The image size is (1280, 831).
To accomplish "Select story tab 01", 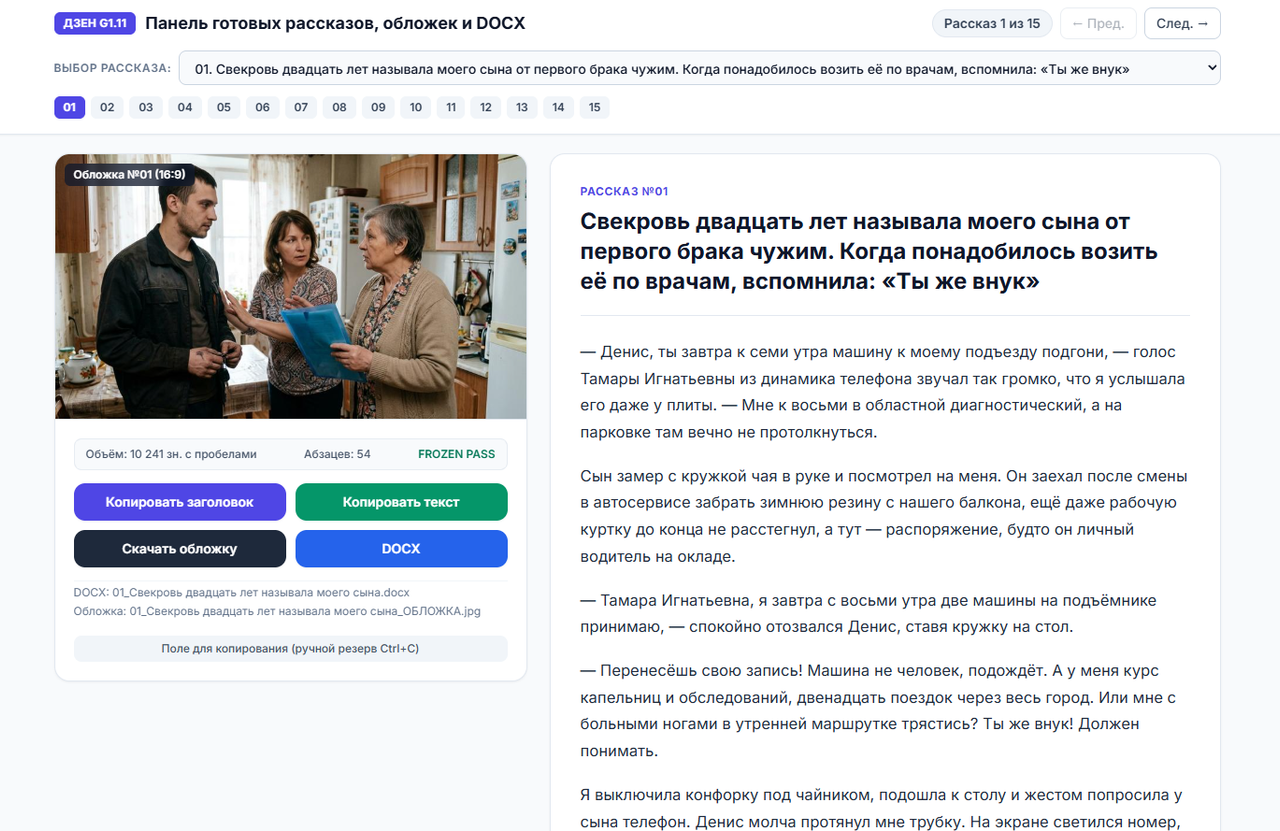I will 69,107.
